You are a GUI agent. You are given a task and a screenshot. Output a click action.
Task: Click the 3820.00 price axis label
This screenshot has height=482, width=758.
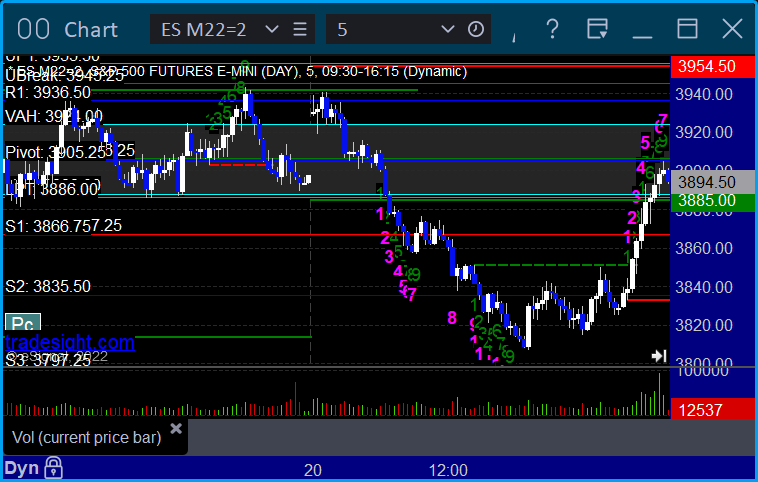pos(704,325)
